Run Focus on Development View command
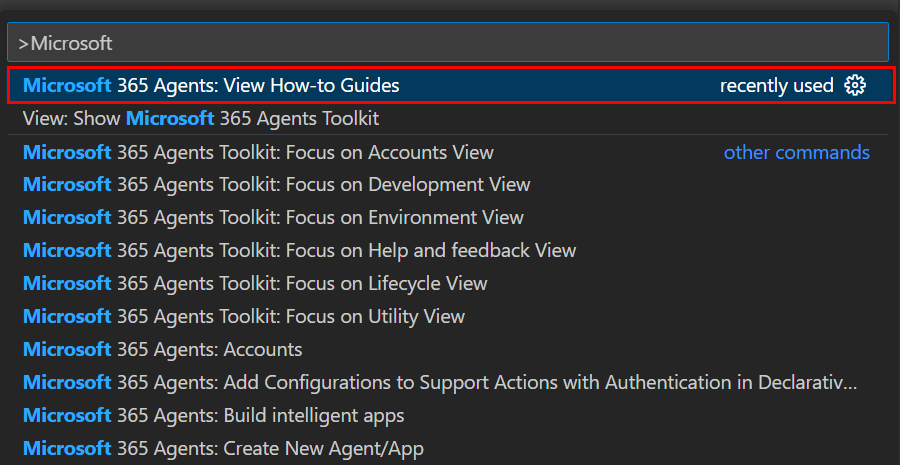Image resolution: width=900 pixels, height=465 pixels. 276,185
